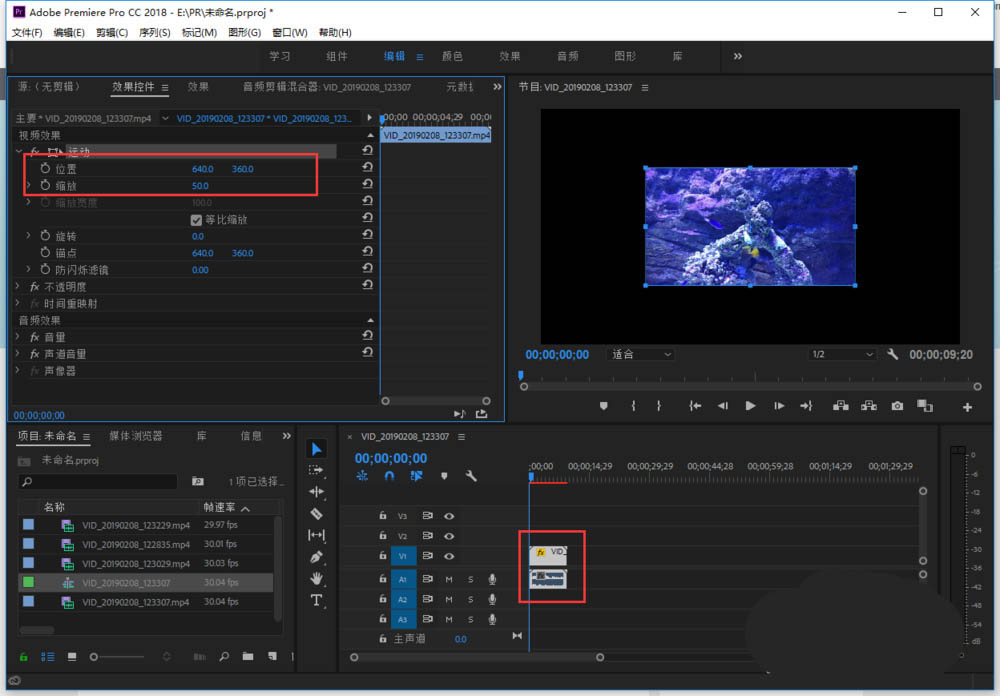Hide the V2 video track output
The width and height of the screenshot is (1000, 696).
(x=449, y=536)
